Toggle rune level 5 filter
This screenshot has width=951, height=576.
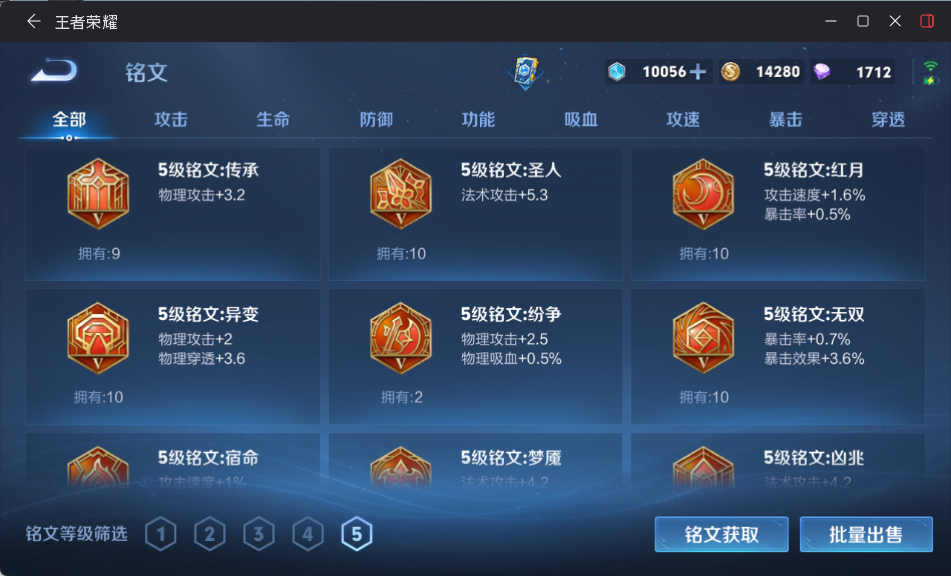(x=357, y=534)
